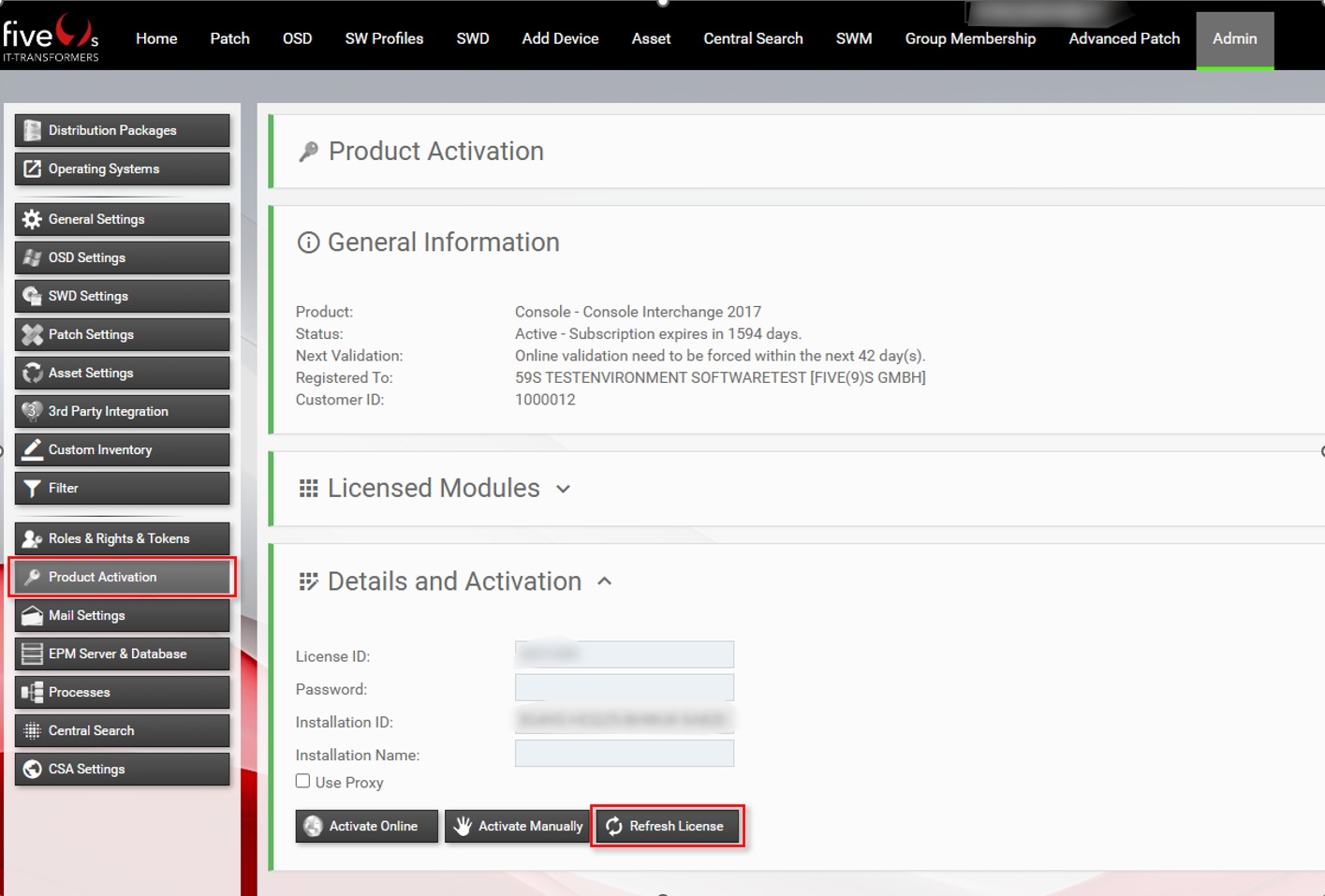Open Mail Settings from the sidebar
The width and height of the screenshot is (1325, 896).
pos(122,615)
